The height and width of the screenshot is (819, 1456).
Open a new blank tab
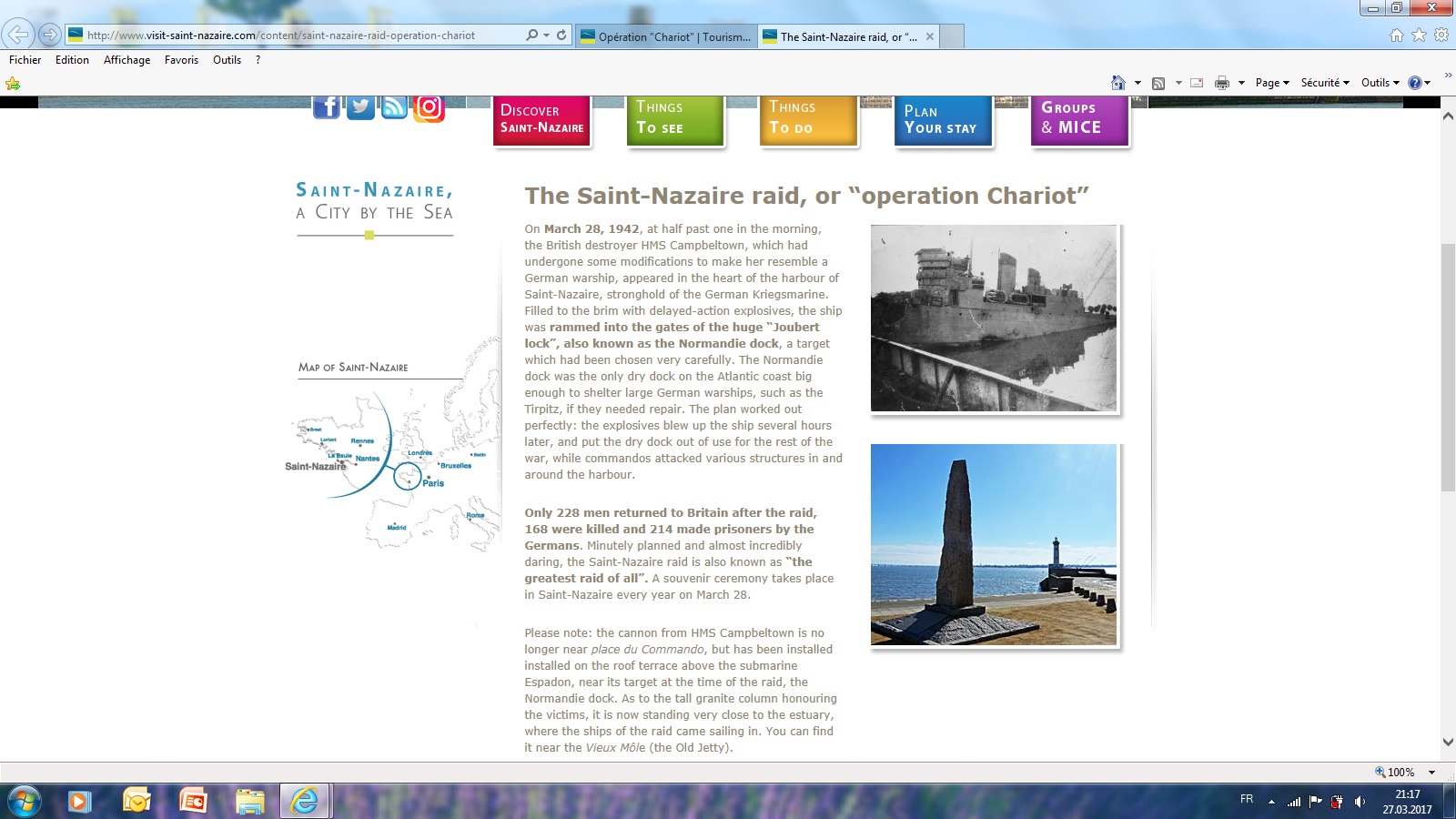[952, 36]
